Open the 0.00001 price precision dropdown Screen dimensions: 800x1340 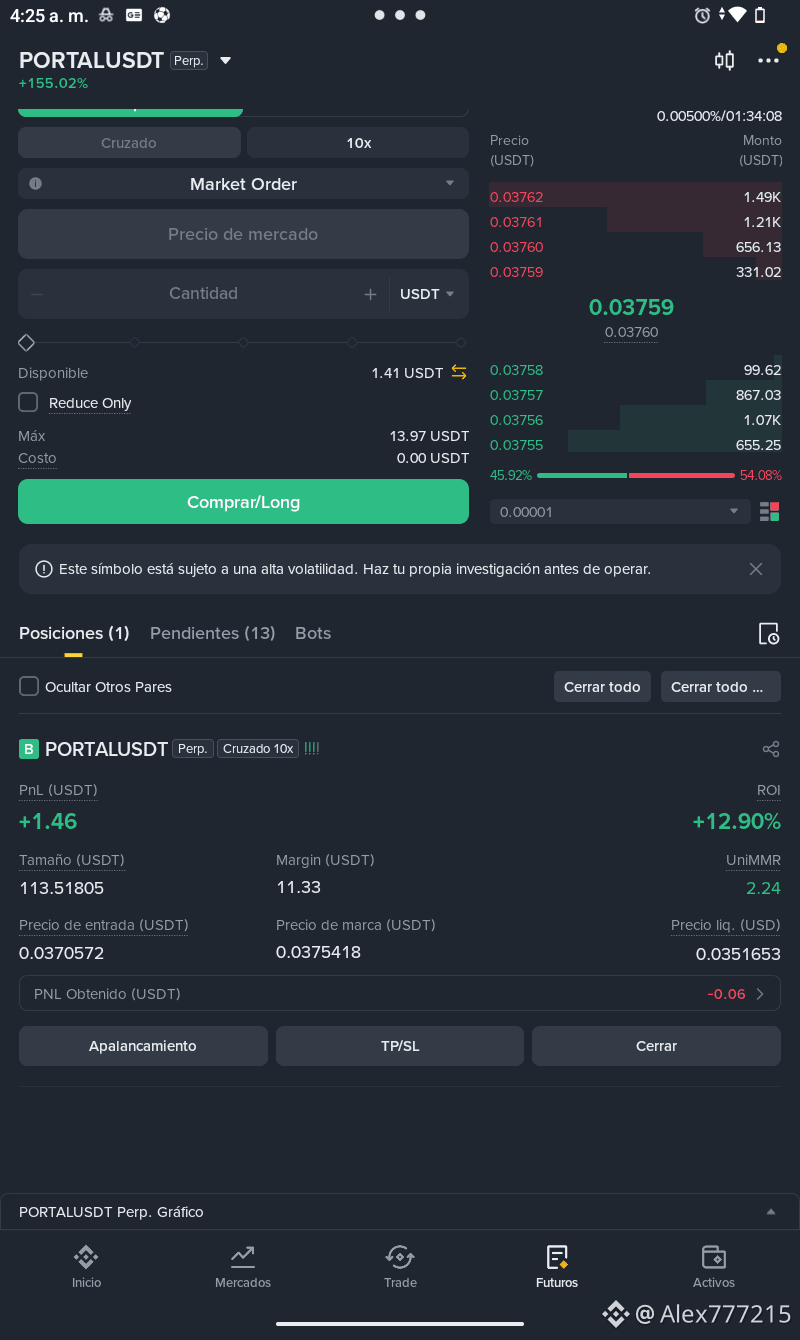click(x=620, y=512)
